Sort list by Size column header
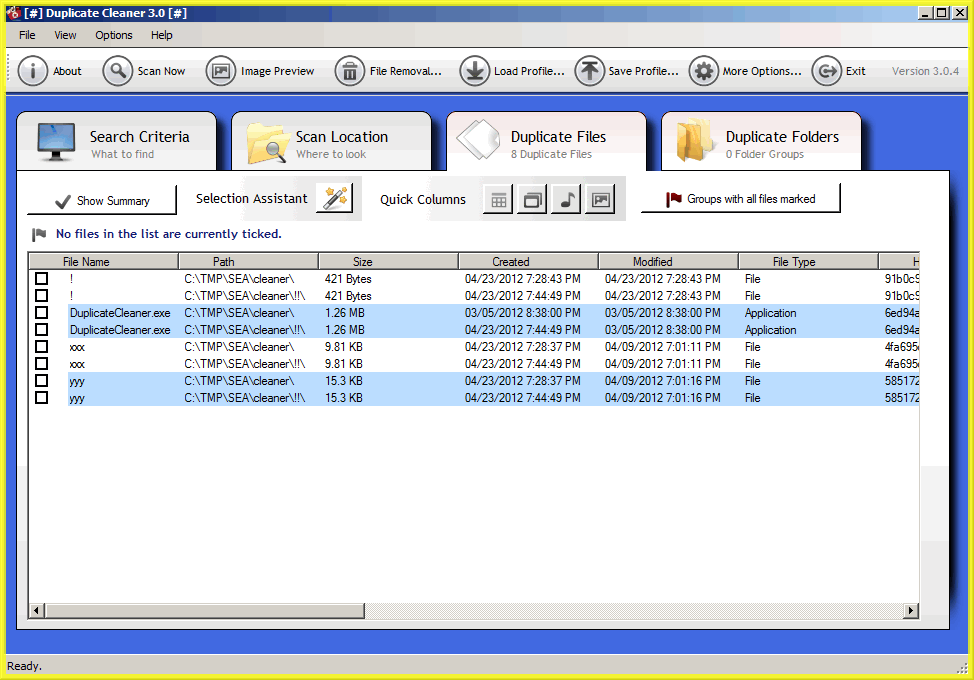 click(x=362, y=262)
